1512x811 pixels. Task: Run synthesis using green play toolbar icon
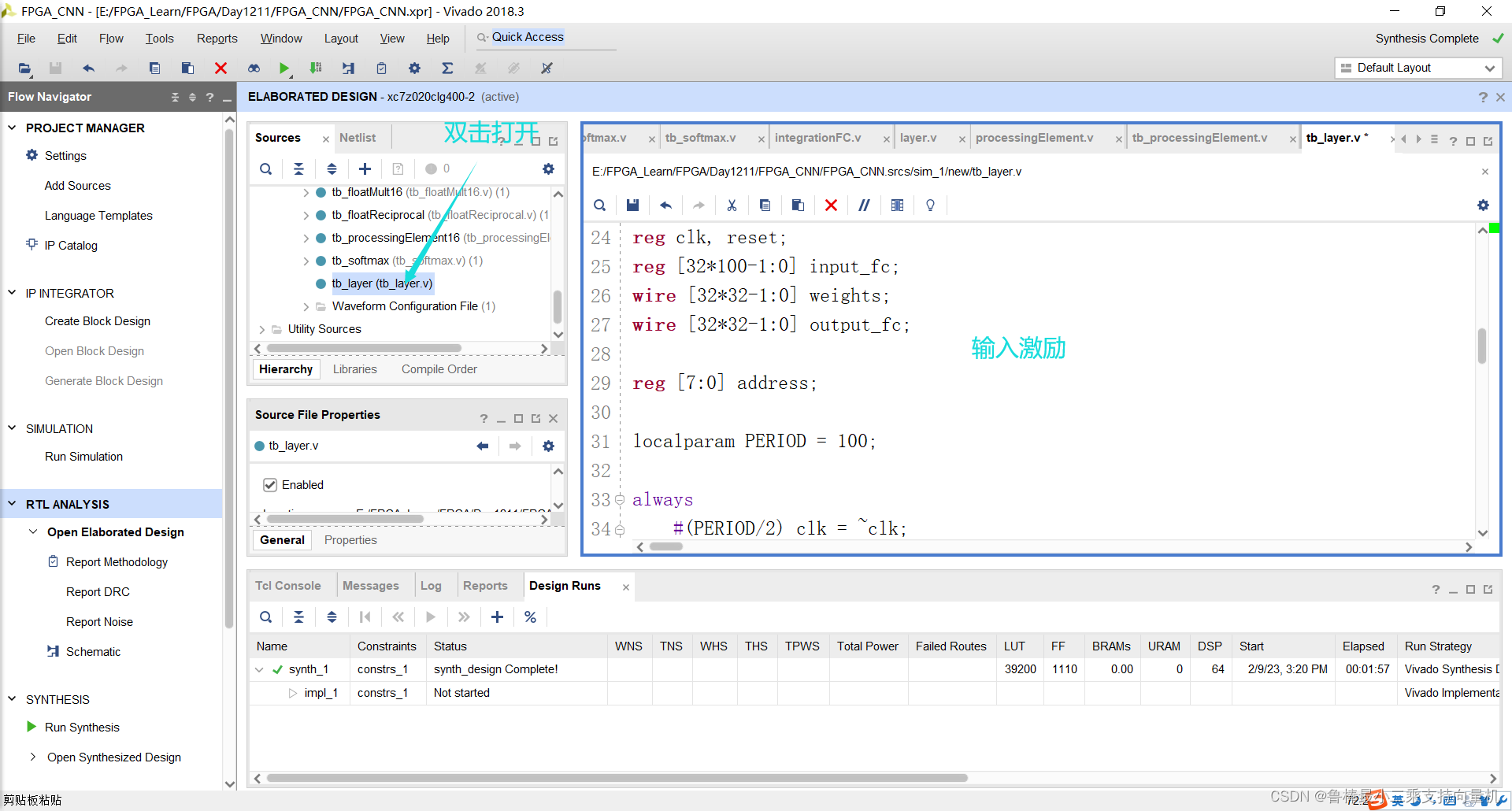coord(284,69)
